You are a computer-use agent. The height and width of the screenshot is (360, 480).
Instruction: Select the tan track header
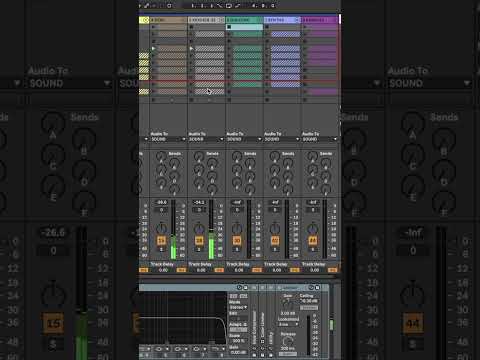(x=168, y=20)
